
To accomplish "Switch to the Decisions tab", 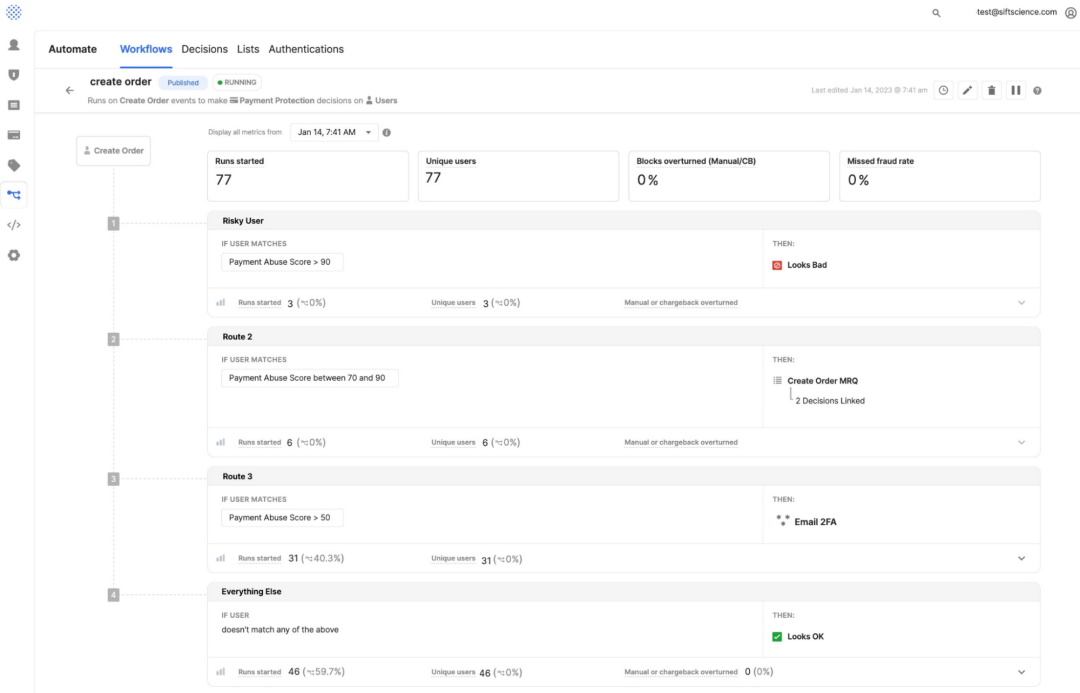I will coord(204,49).
